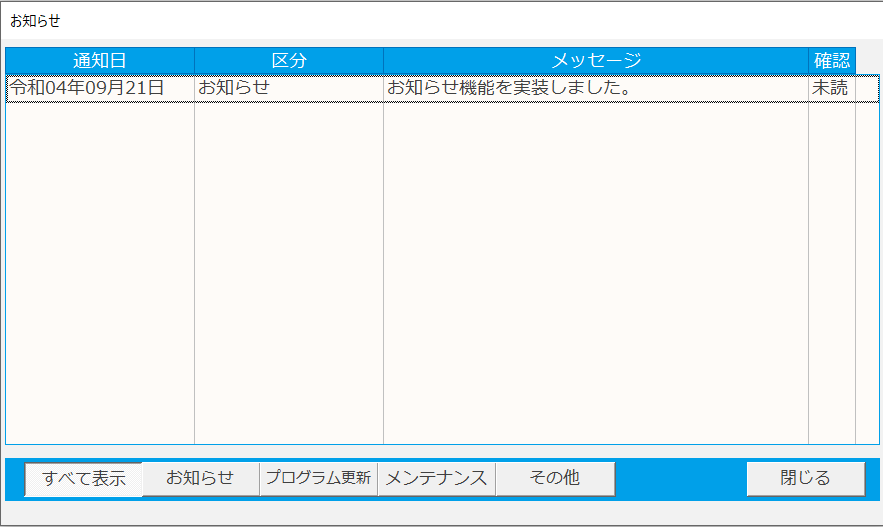Click blue bar gap between その他 and 閉じる
This screenshot has width=883, height=527.
680,479
